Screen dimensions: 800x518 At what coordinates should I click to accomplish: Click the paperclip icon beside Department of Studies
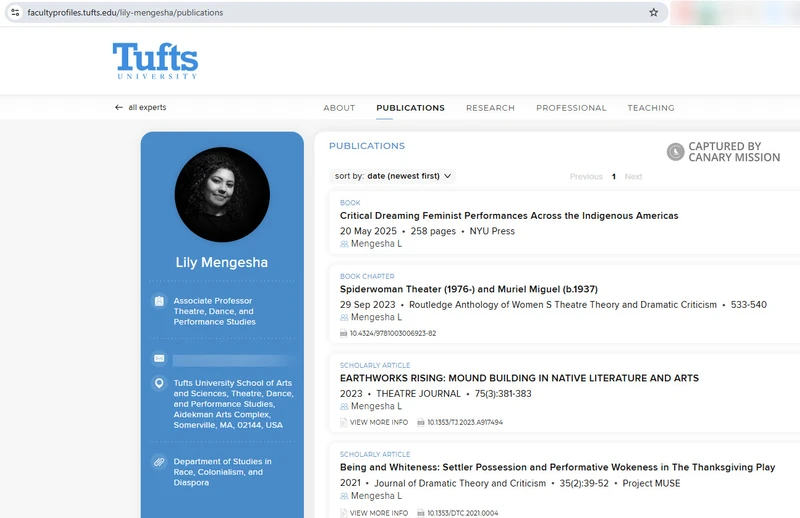pyautogui.click(x=159, y=462)
